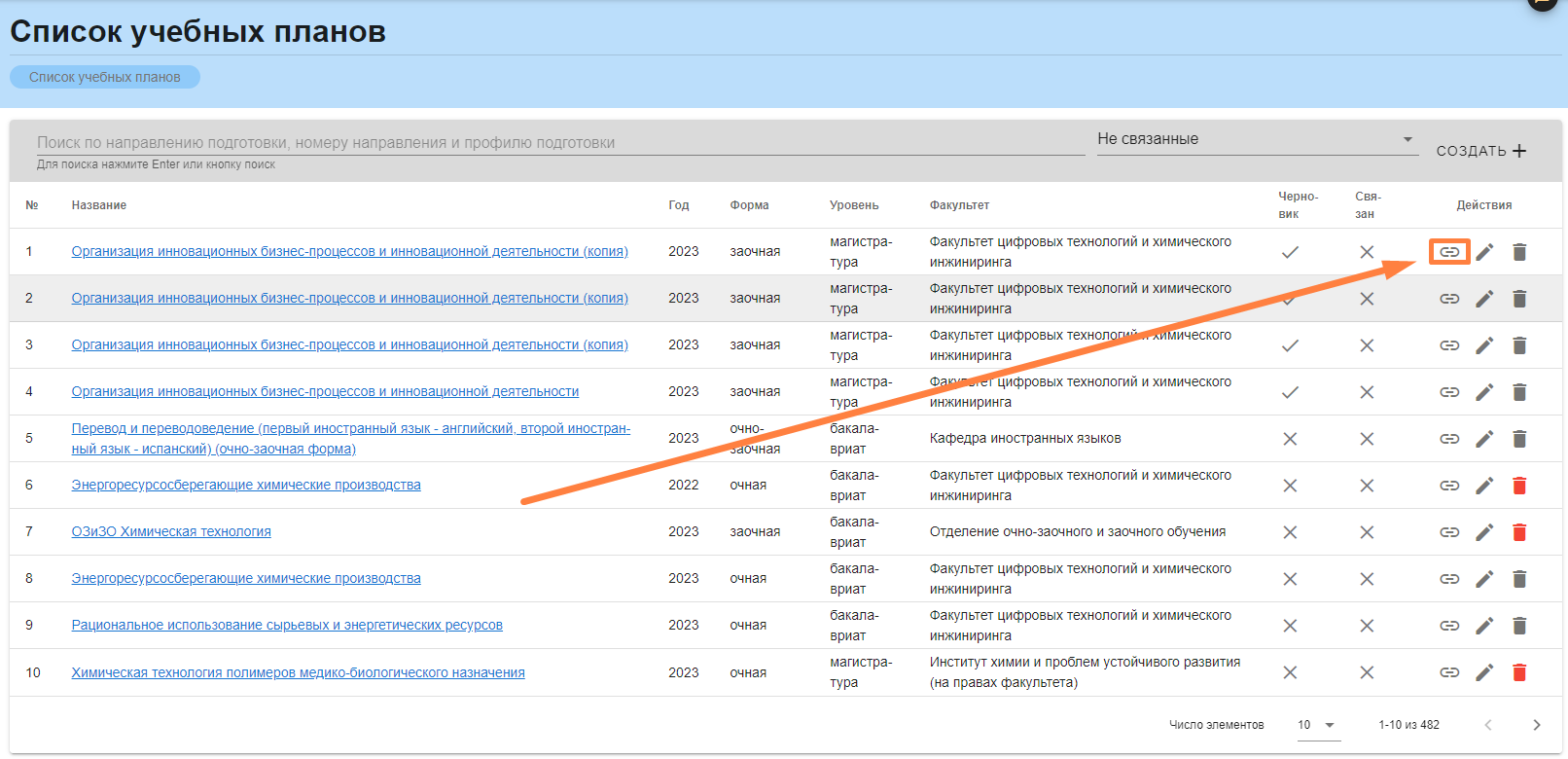Click the pencil icon for row 5

[x=1484, y=439]
